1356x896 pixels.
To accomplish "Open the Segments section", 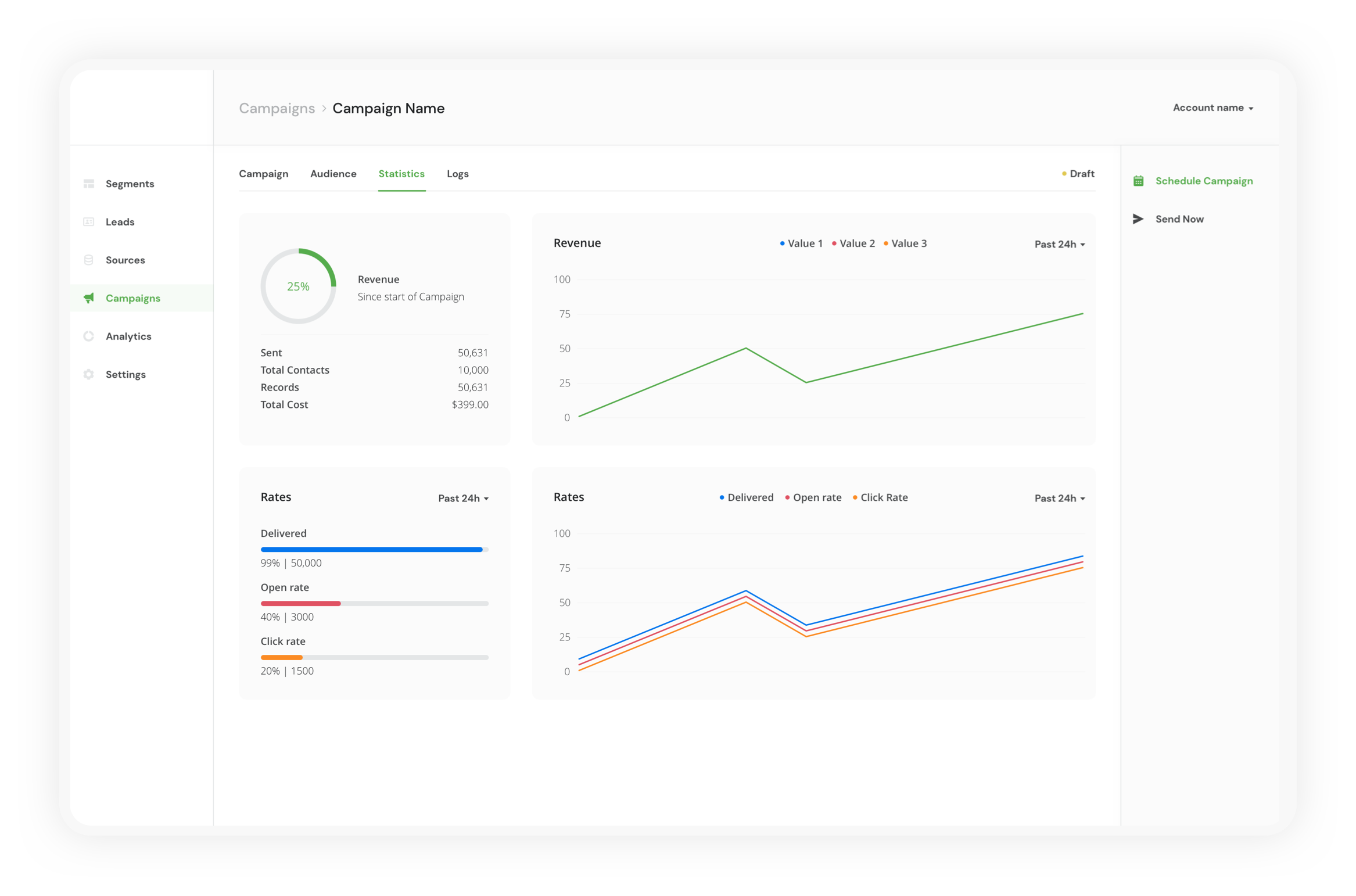I will [130, 184].
